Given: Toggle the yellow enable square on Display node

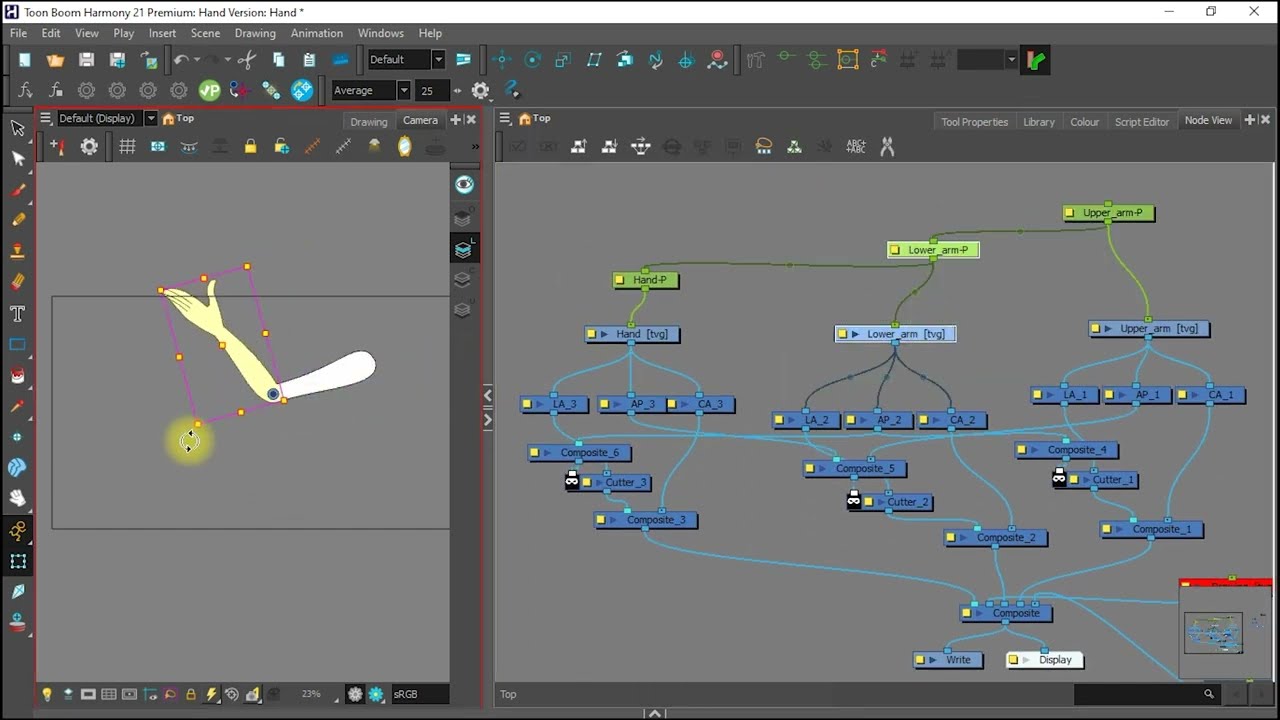Looking at the screenshot, I should pyautogui.click(x=1013, y=660).
